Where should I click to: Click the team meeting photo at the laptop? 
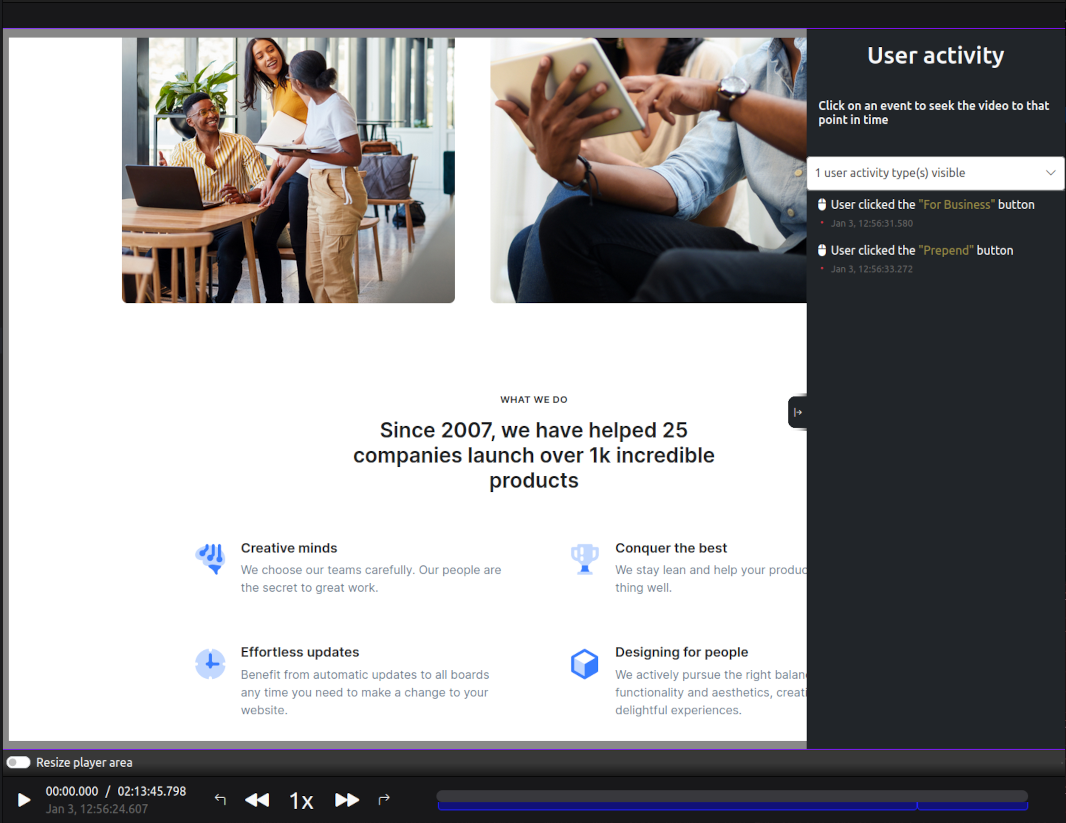(x=288, y=170)
